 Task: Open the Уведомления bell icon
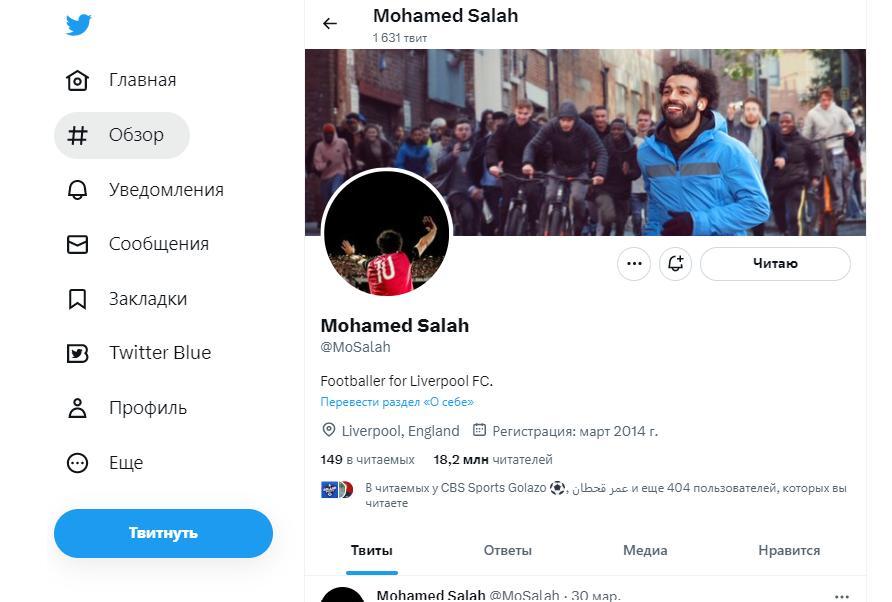point(77,189)
